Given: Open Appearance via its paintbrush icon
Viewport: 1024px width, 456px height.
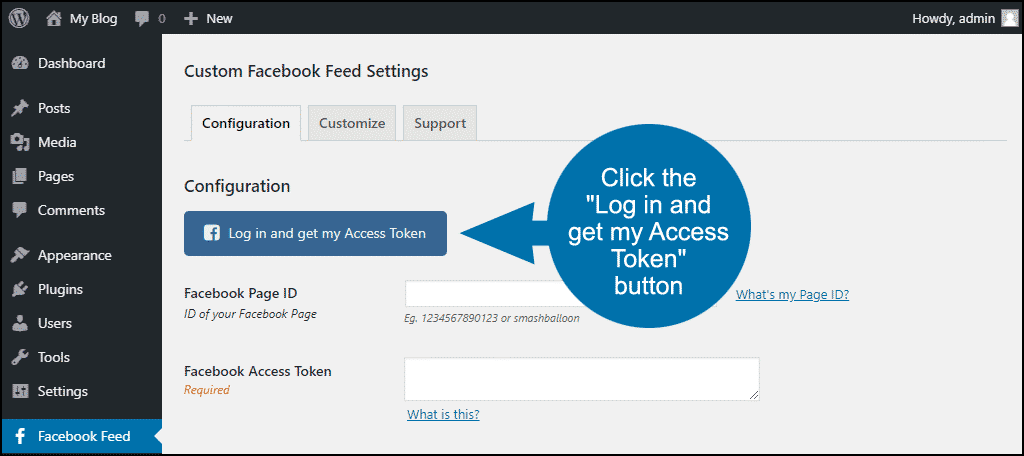Looking at the screenshot, I should 20,255.
